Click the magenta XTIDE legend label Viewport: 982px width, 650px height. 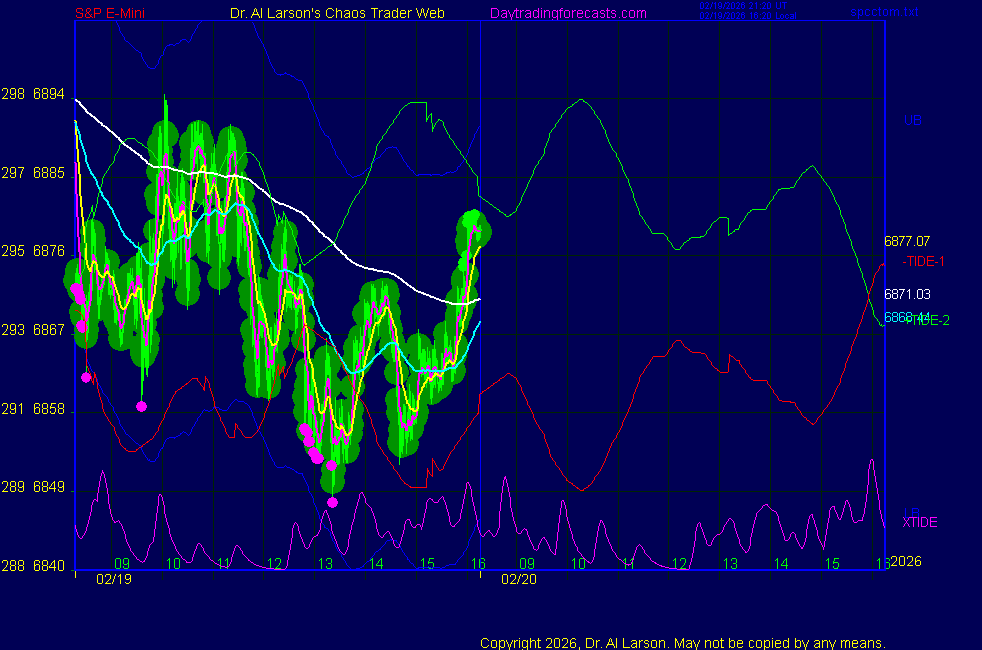coord(920,522)
